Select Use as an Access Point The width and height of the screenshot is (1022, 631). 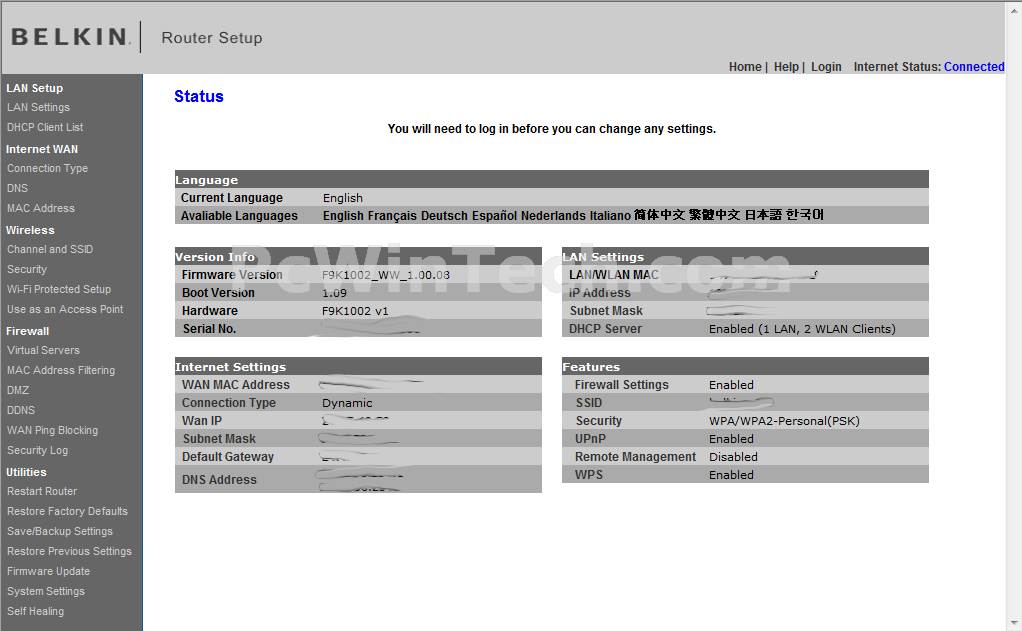[x=65, y=309]
